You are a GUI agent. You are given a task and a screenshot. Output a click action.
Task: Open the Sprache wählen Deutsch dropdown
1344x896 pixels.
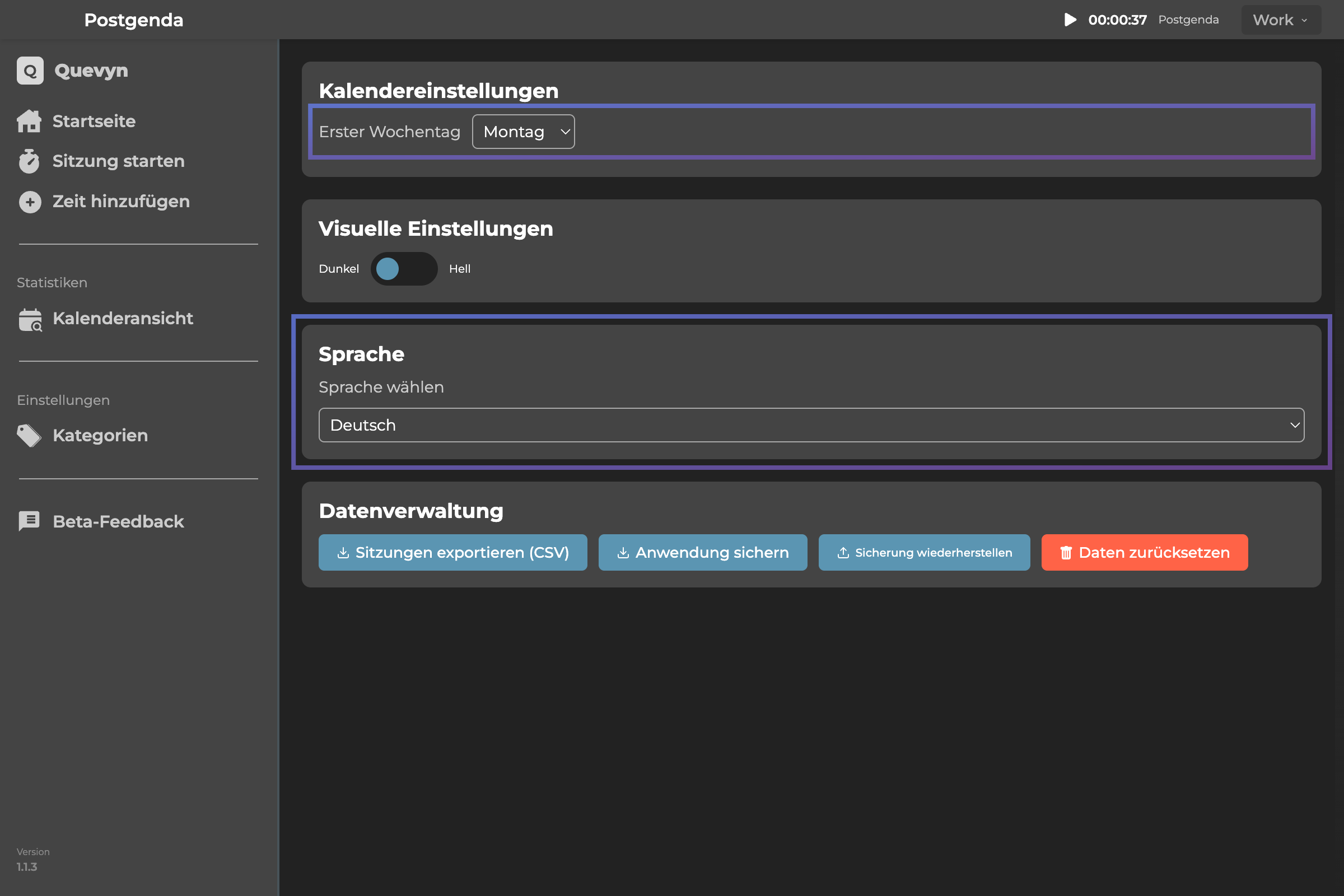811,425
